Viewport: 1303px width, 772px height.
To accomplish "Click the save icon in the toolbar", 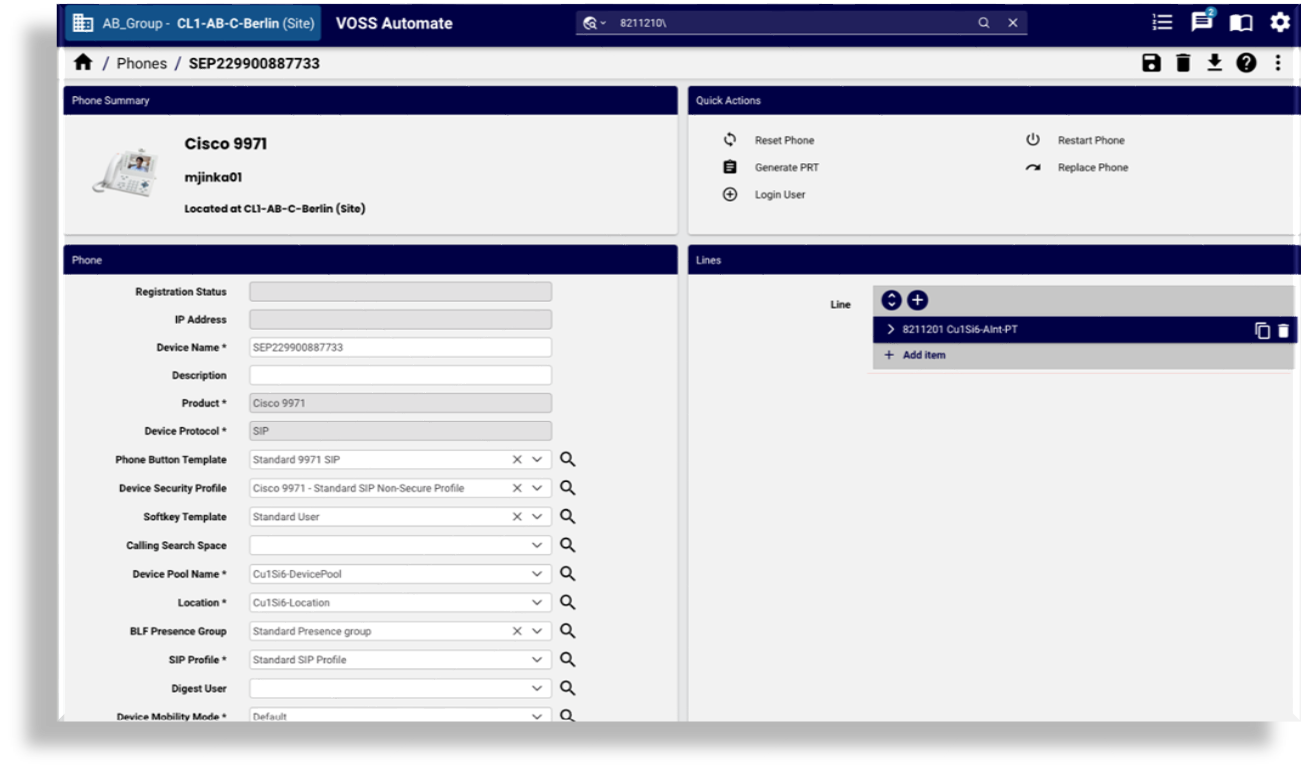I will click(x=1151, y=63).
